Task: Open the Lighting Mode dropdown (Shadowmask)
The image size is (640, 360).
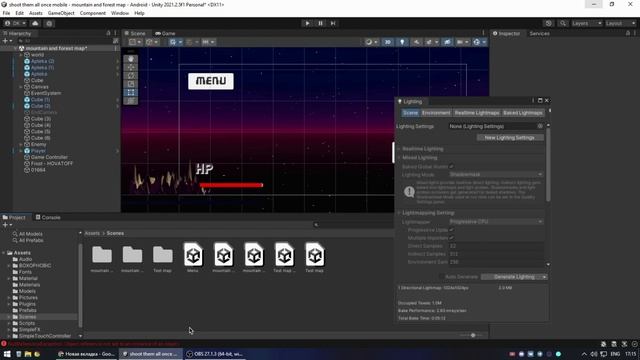Action: coord(496,175)
